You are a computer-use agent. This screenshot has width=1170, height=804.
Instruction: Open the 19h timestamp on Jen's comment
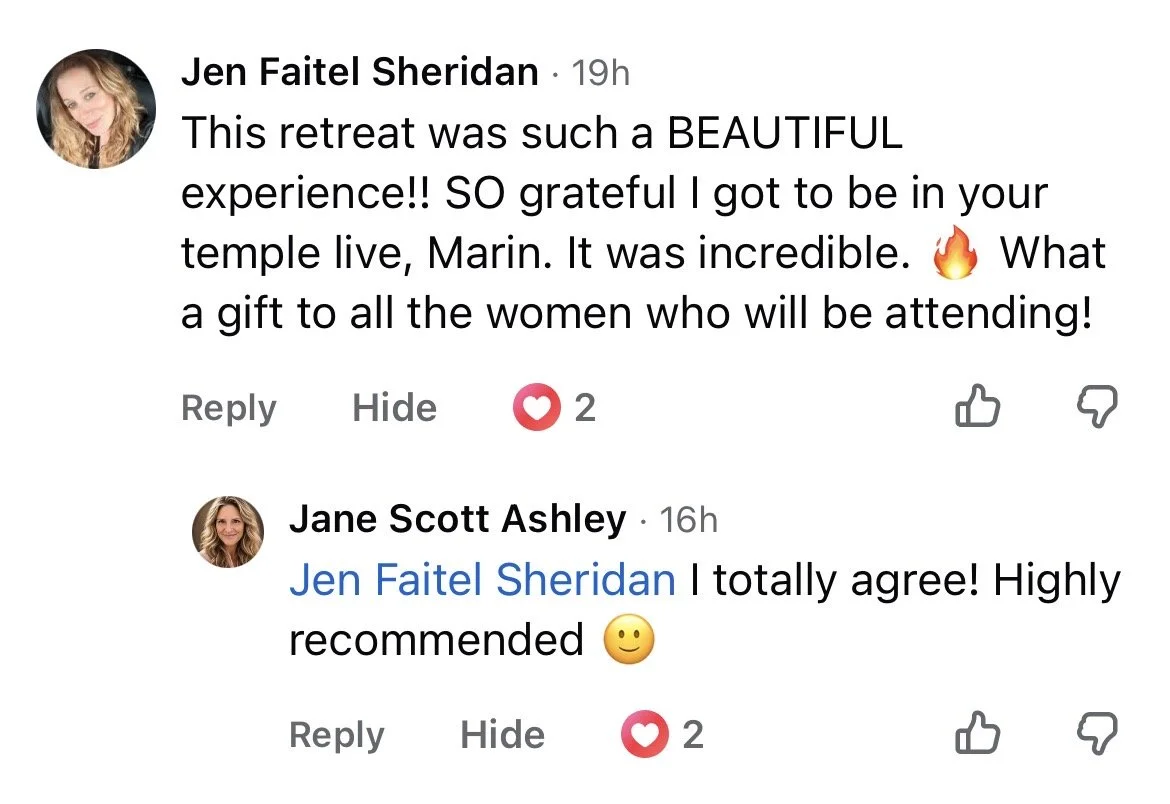click(601, 73)
